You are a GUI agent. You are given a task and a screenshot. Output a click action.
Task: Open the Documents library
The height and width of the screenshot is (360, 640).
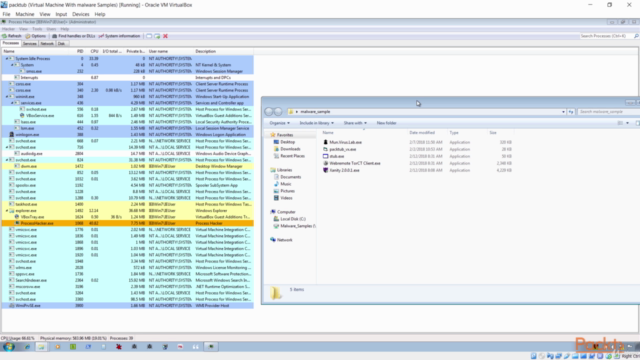point(287,177)
